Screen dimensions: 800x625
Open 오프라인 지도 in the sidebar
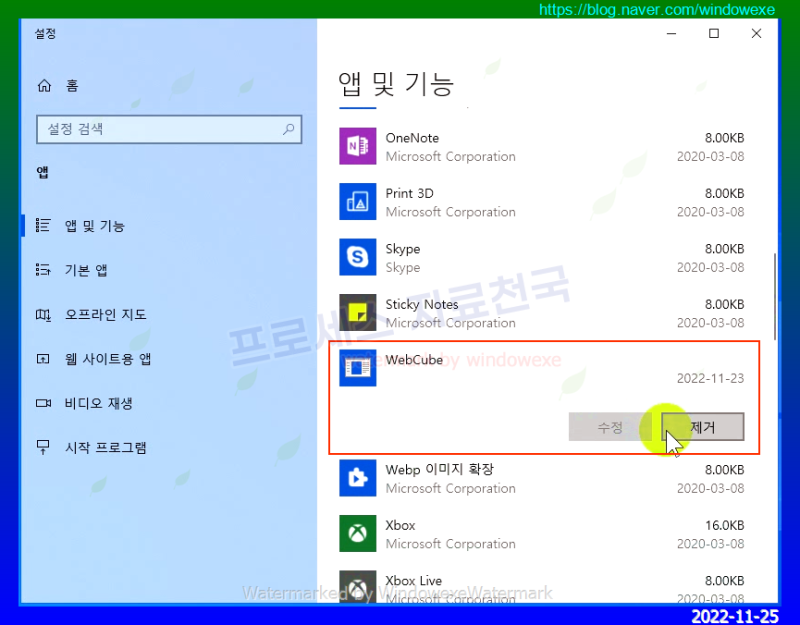coord(106,314)
